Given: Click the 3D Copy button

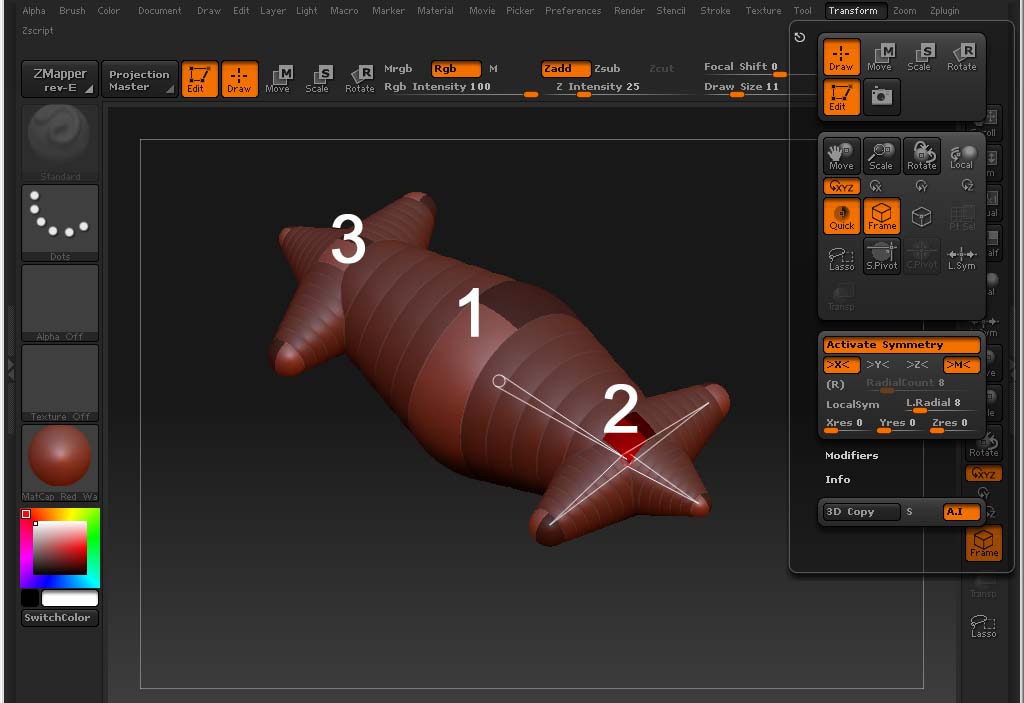Looking at the screenshot, I should pos(860,511).
